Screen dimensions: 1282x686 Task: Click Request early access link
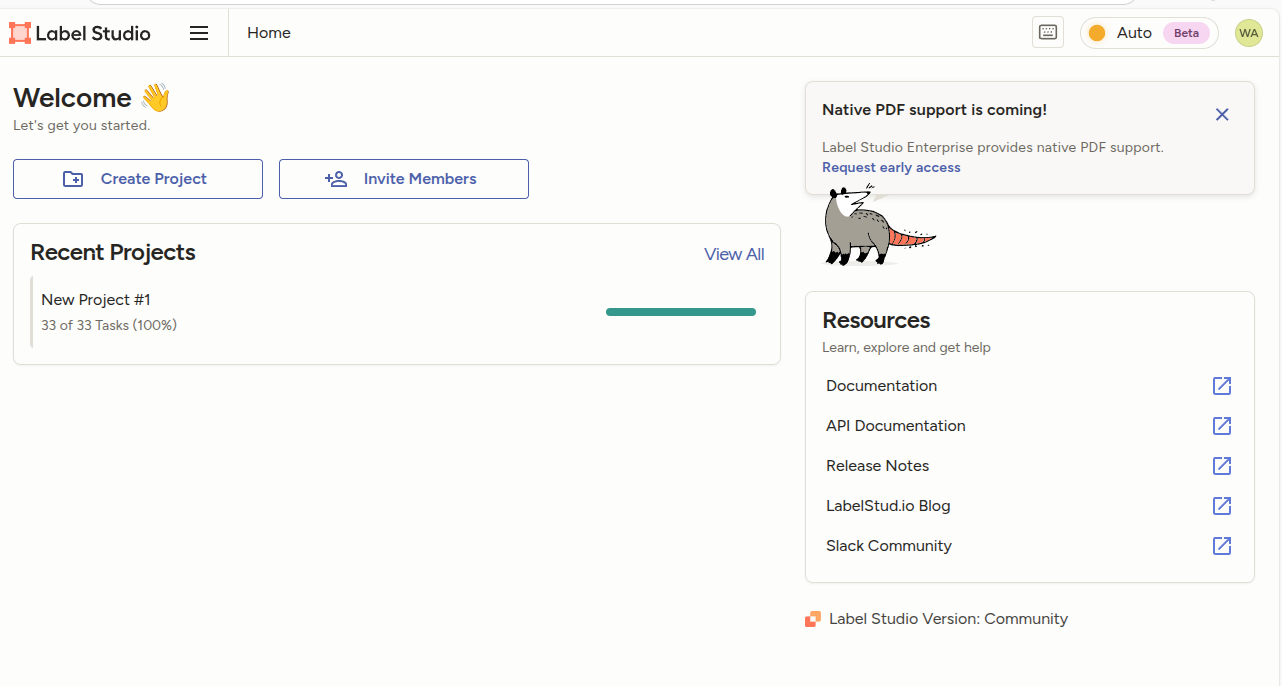tap(891, 168)
